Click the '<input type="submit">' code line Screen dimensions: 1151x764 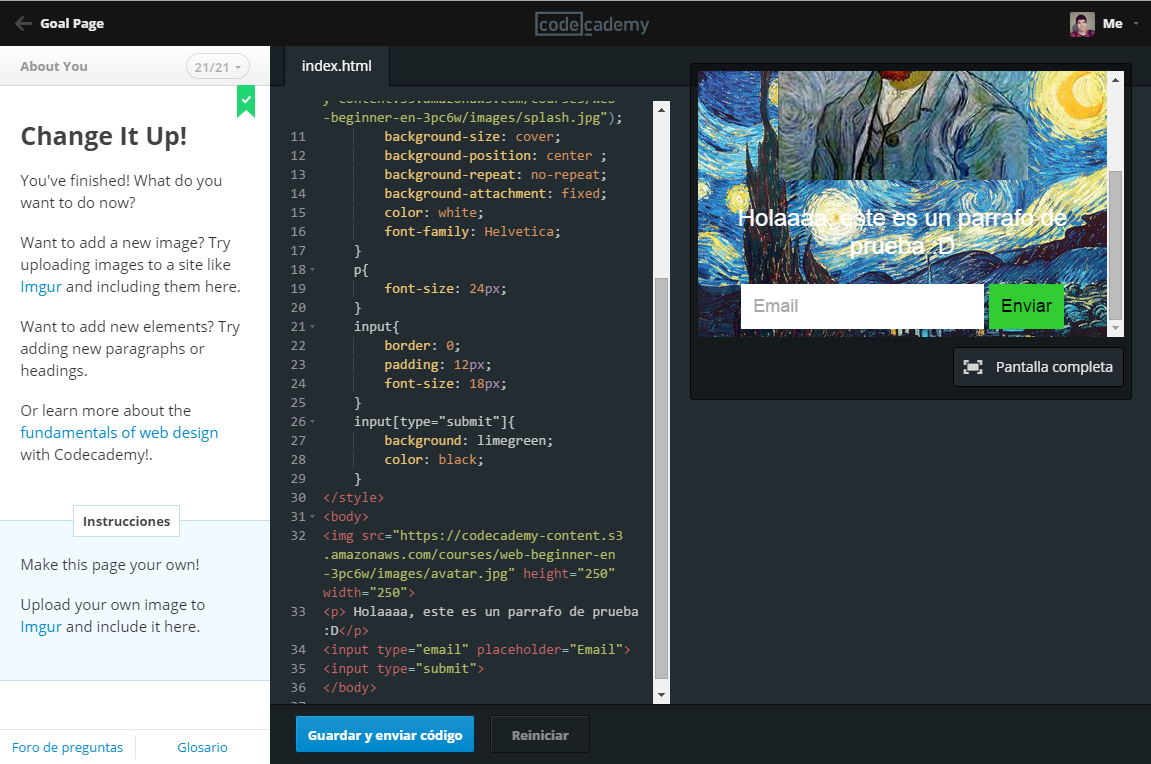[x=403, y=669]
